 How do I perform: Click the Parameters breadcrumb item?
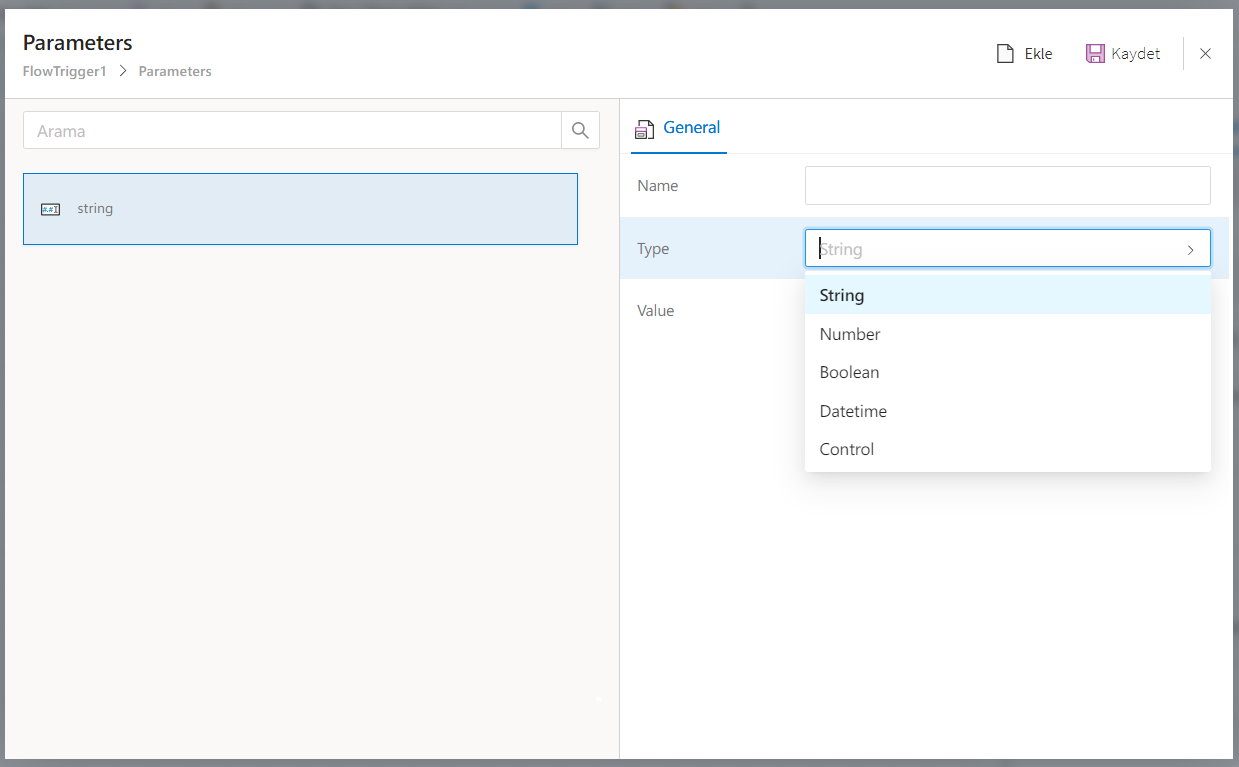coord(175,72)
